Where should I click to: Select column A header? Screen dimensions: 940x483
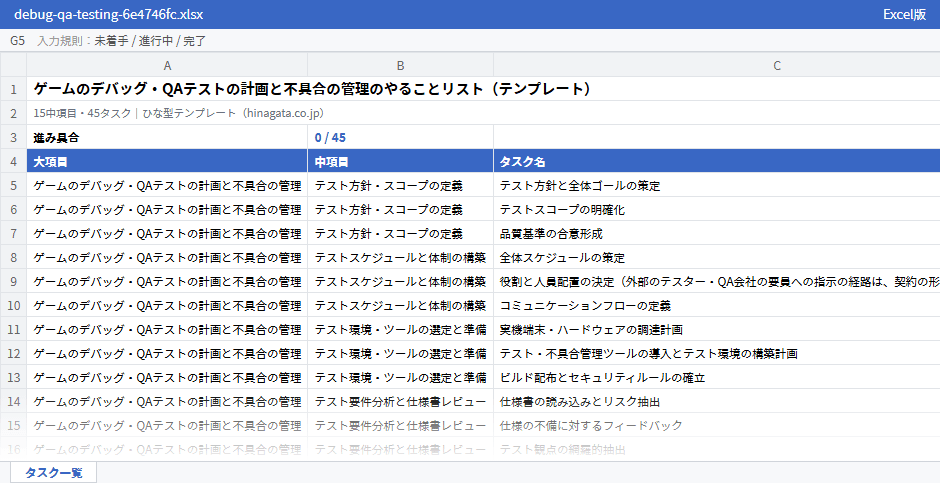point(167,65)
